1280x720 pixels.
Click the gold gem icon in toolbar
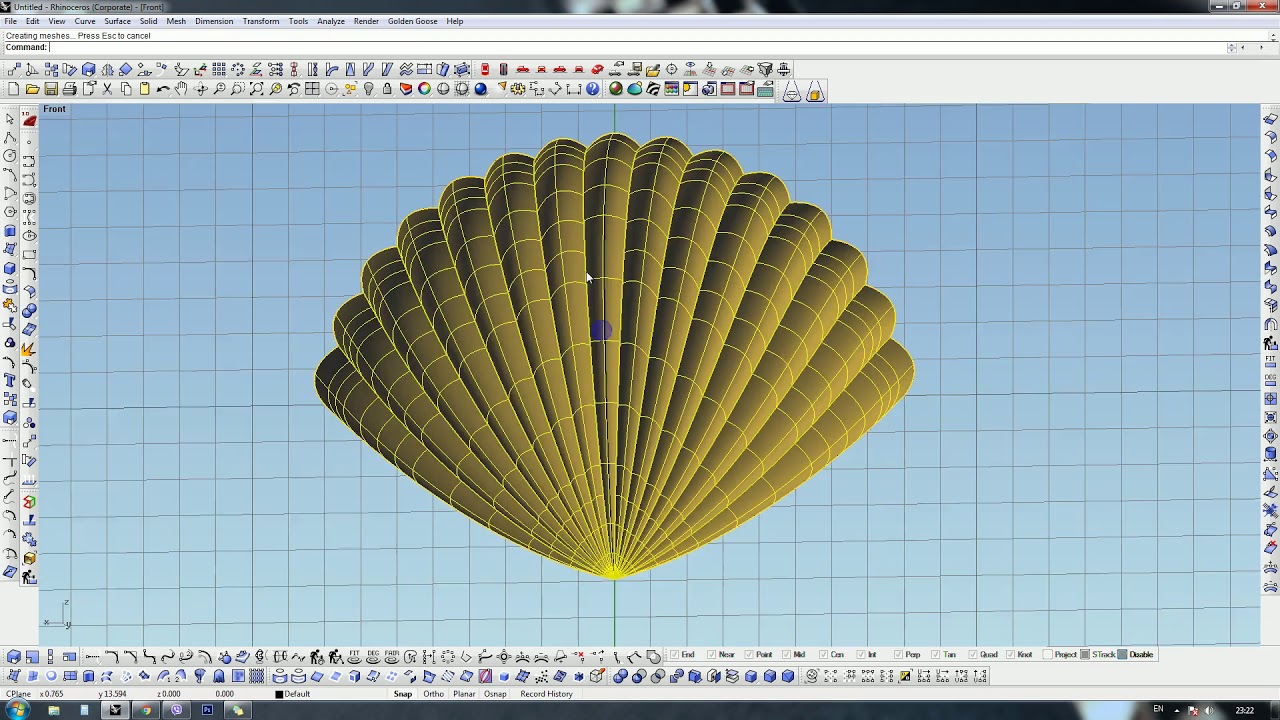click(x=815, y=92)
